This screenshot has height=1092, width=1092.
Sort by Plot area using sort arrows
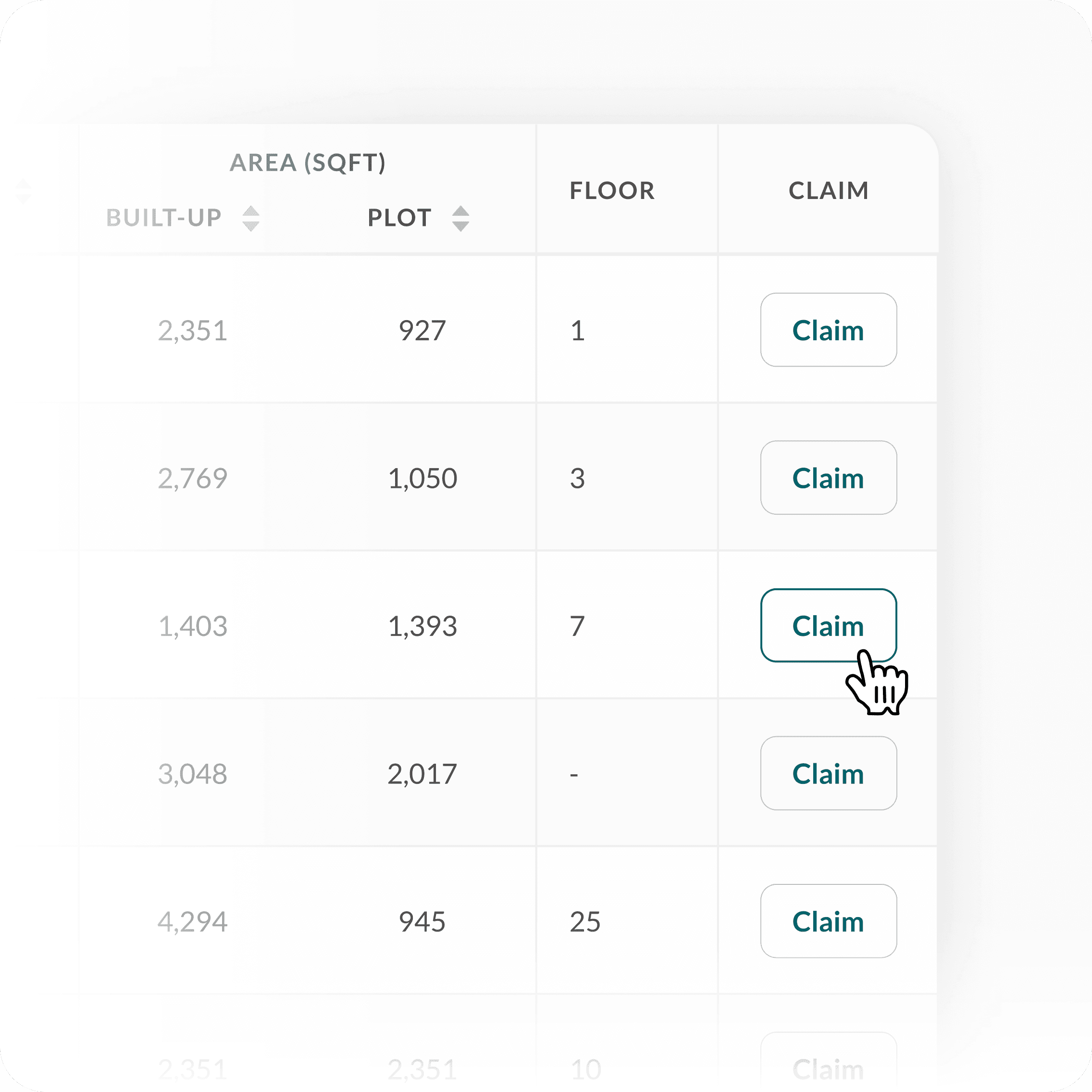coord(460,218)
